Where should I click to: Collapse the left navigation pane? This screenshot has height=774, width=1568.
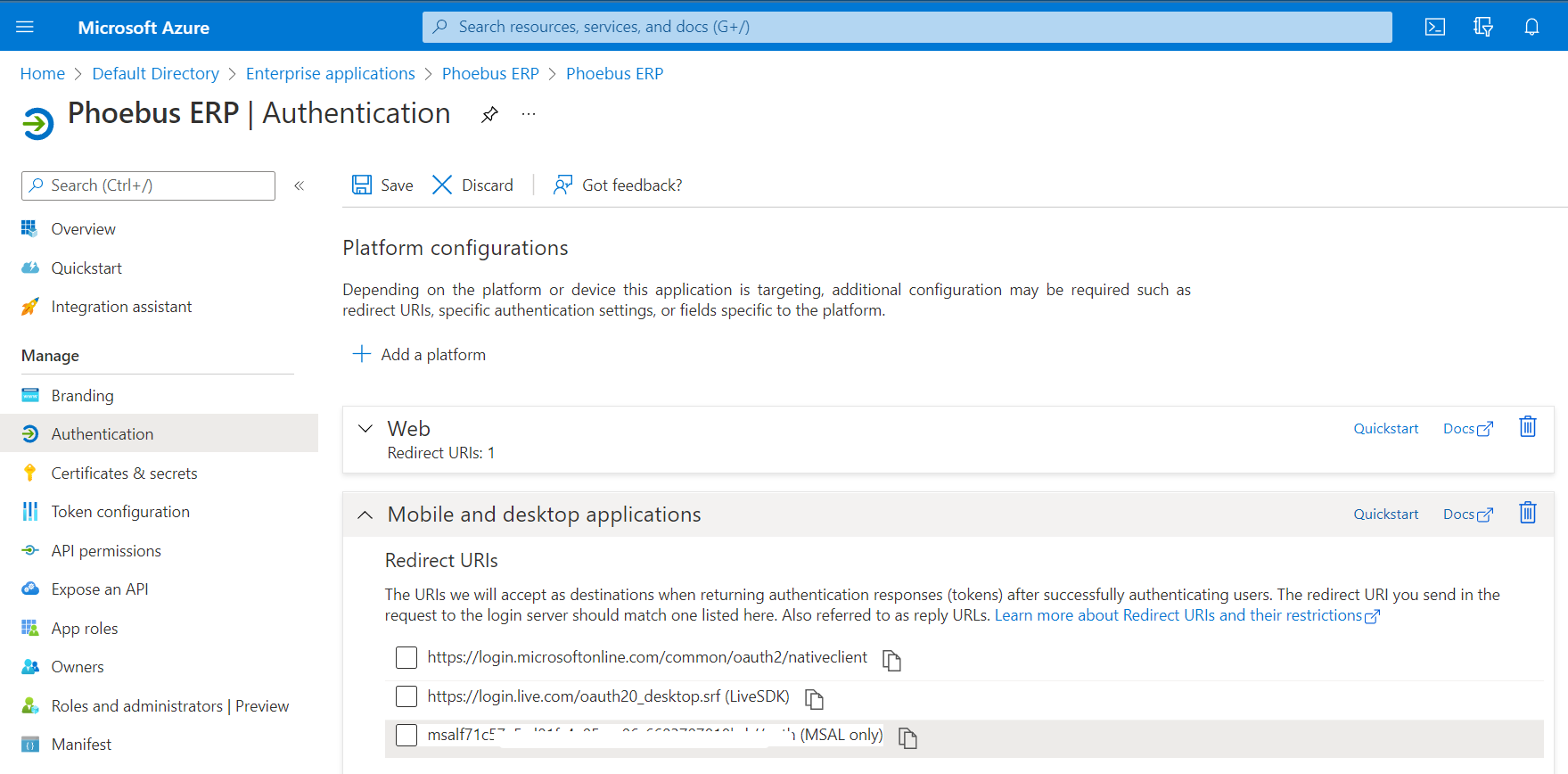pyautogui.click(x=300, y=185)
